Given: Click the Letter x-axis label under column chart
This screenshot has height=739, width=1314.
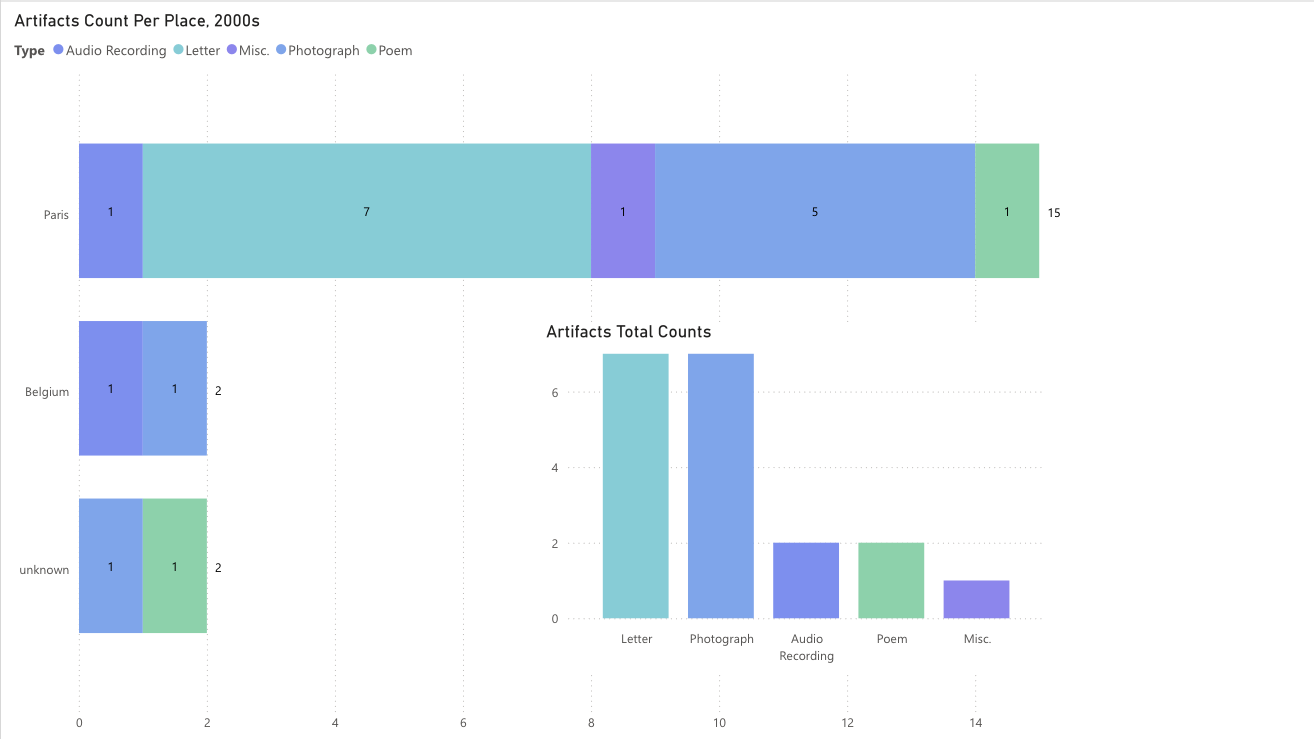Looking at the screenshot, I should [x=636, y=639].
